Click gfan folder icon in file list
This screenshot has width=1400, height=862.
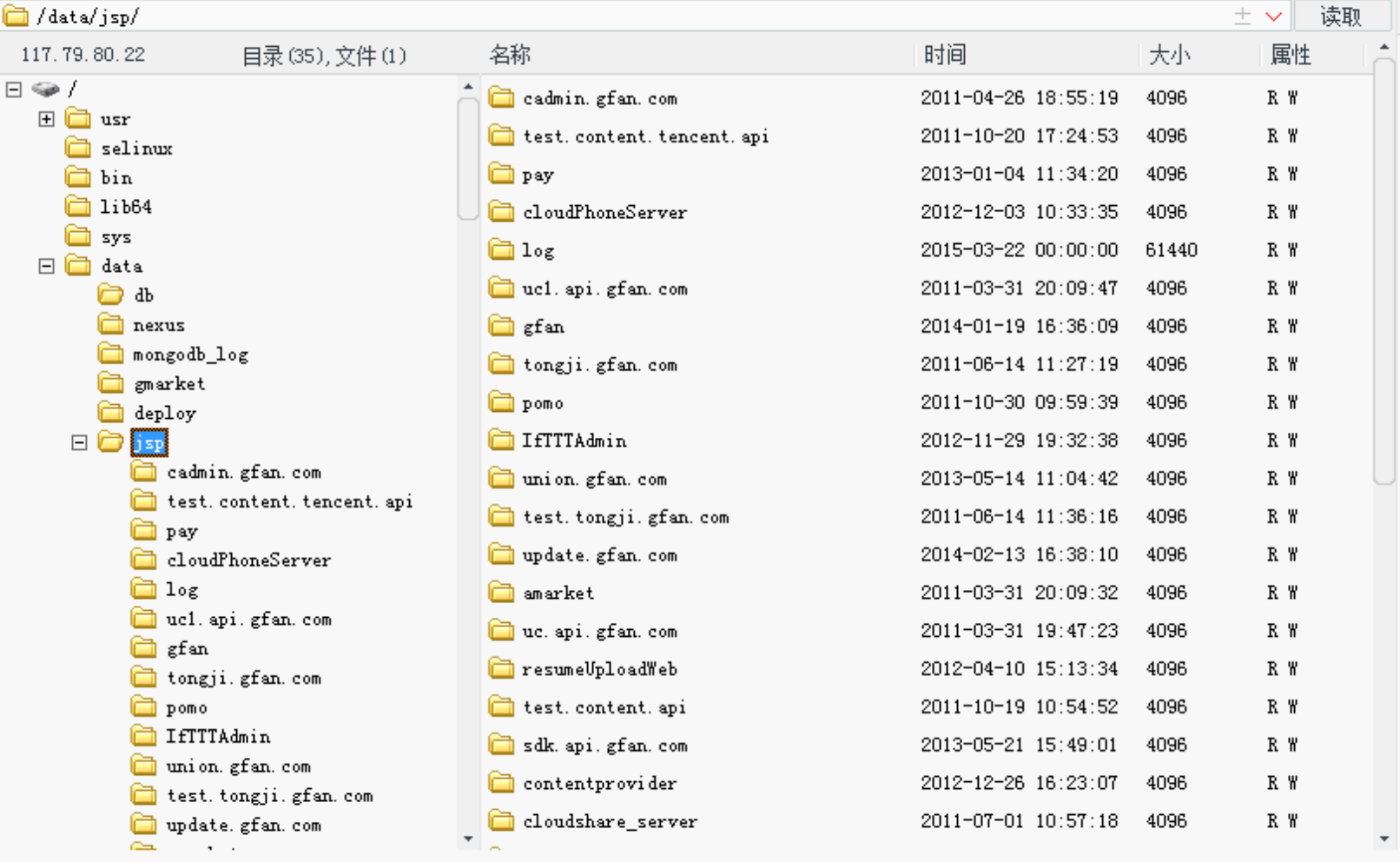click(x=501, y=326)
